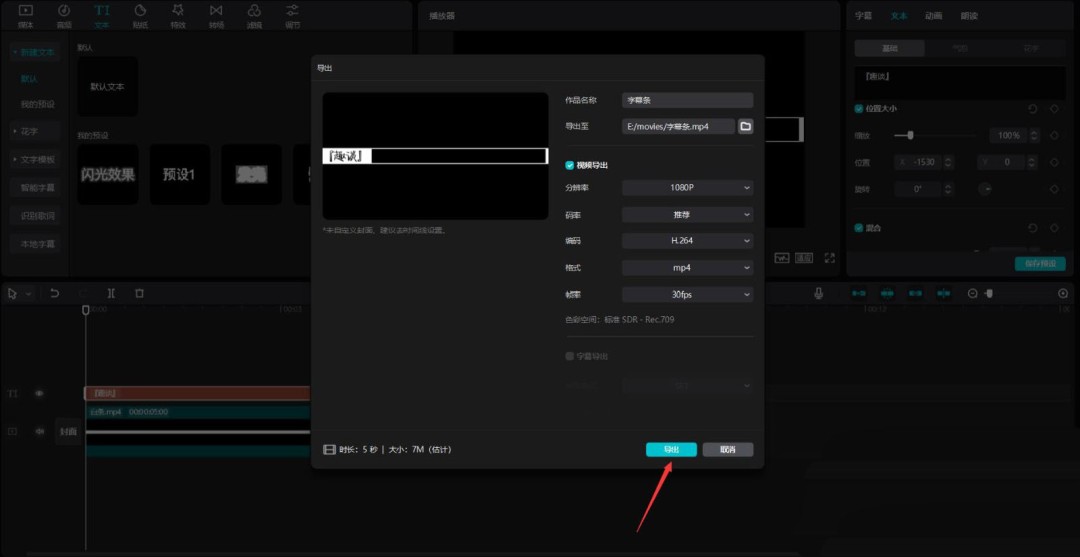Toggle the 位置大小 checkbox in properties panel
The width and height of the screenshot is (1080, 557).
click(859, 108)
